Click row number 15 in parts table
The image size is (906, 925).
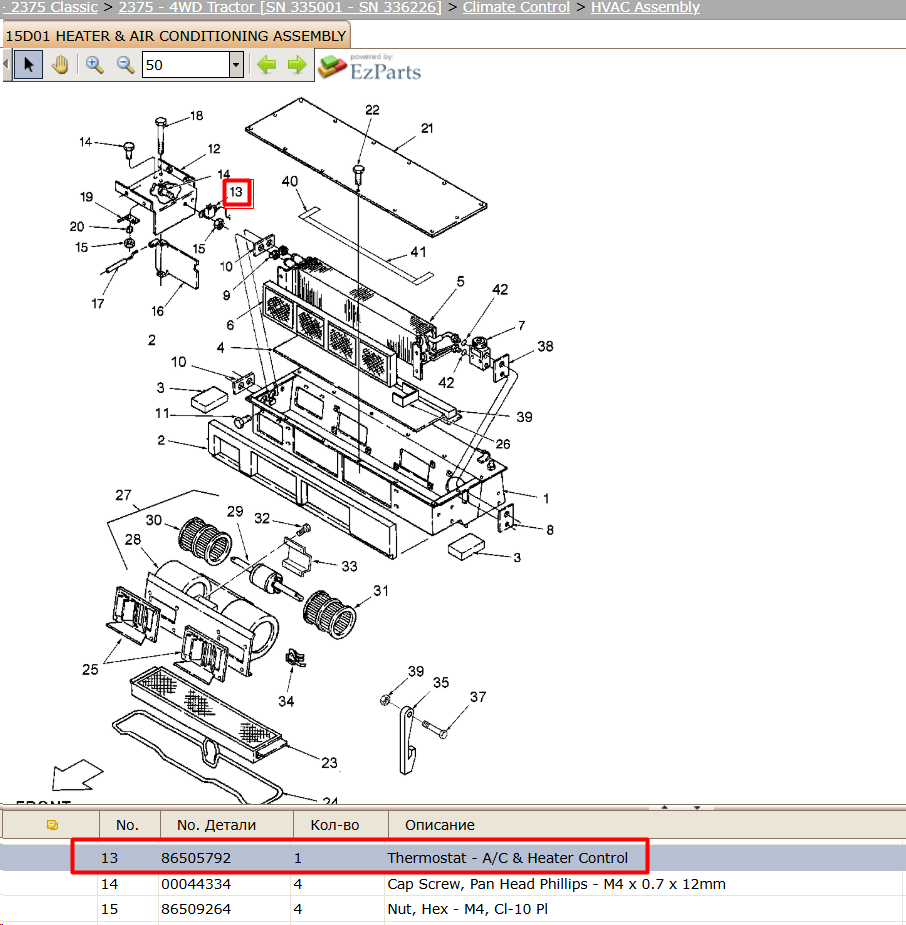pyautogui.click(x=109, y=909)
